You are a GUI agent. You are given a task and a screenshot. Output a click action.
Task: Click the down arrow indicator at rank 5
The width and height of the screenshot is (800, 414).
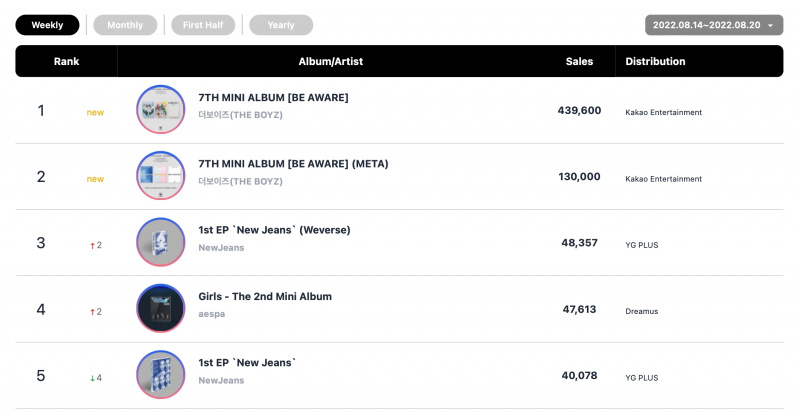92,378
